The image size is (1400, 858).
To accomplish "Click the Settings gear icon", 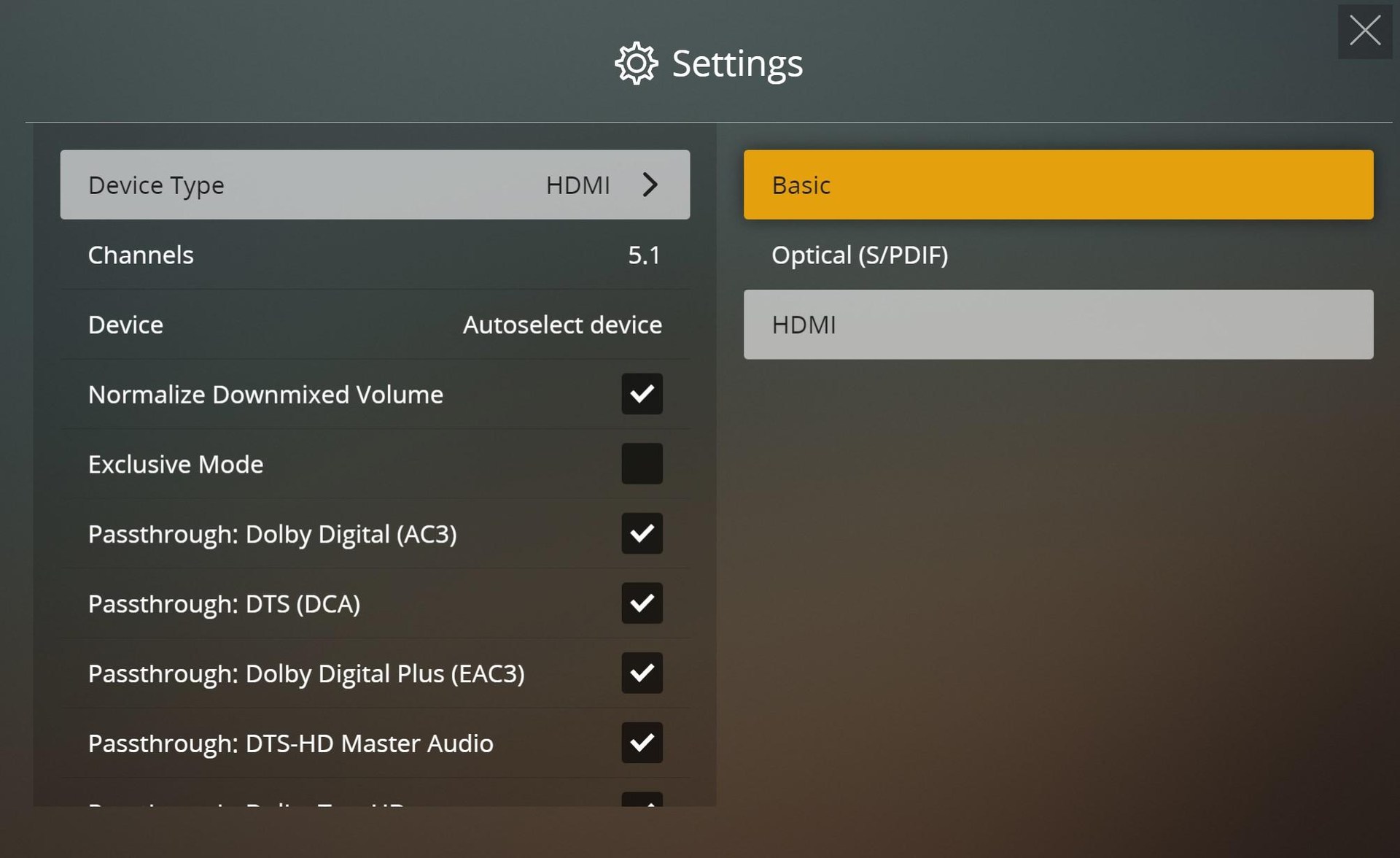I will tap(636, 63).
